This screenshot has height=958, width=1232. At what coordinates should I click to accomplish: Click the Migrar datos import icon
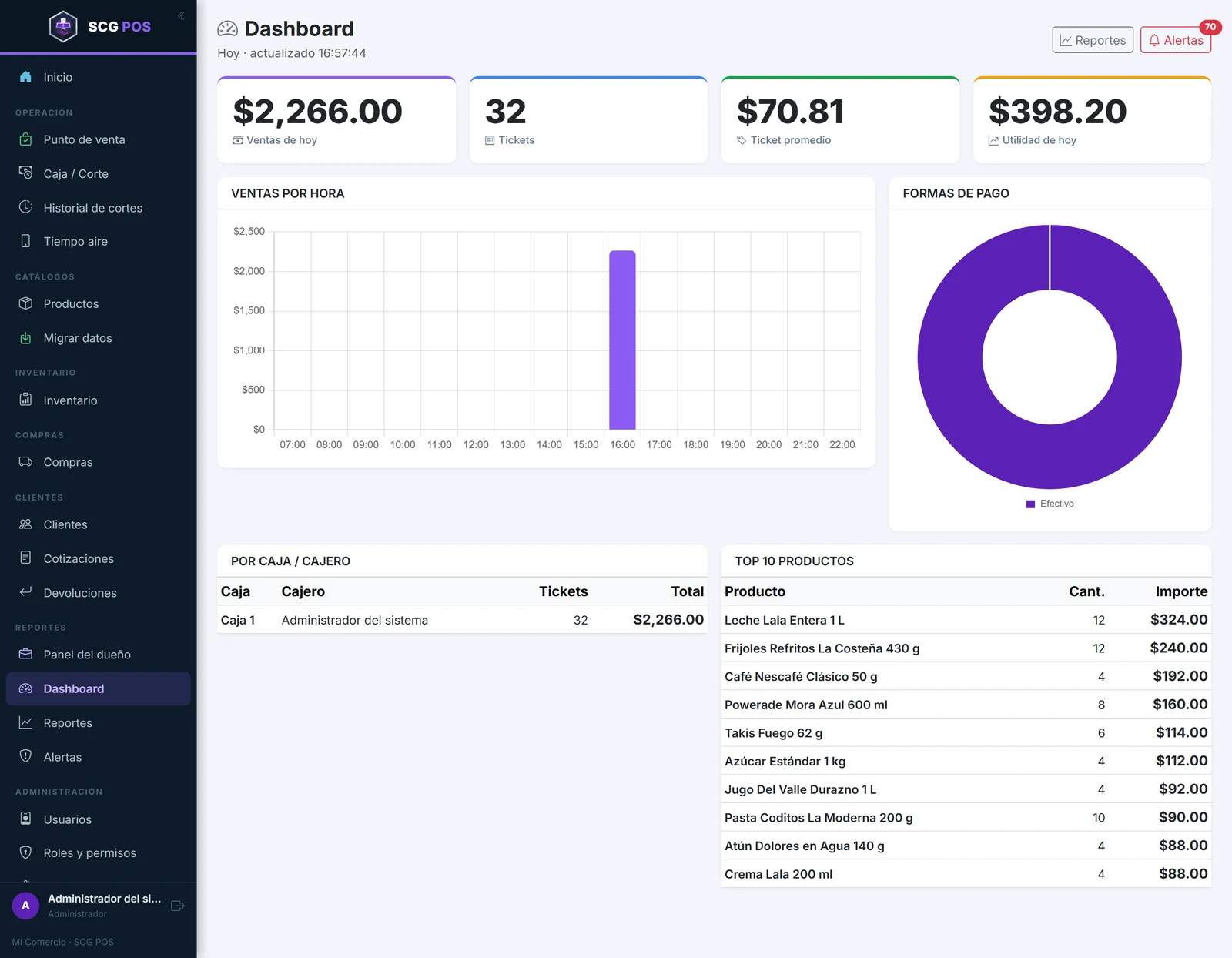pyautogui.click(x=25, y=338)
